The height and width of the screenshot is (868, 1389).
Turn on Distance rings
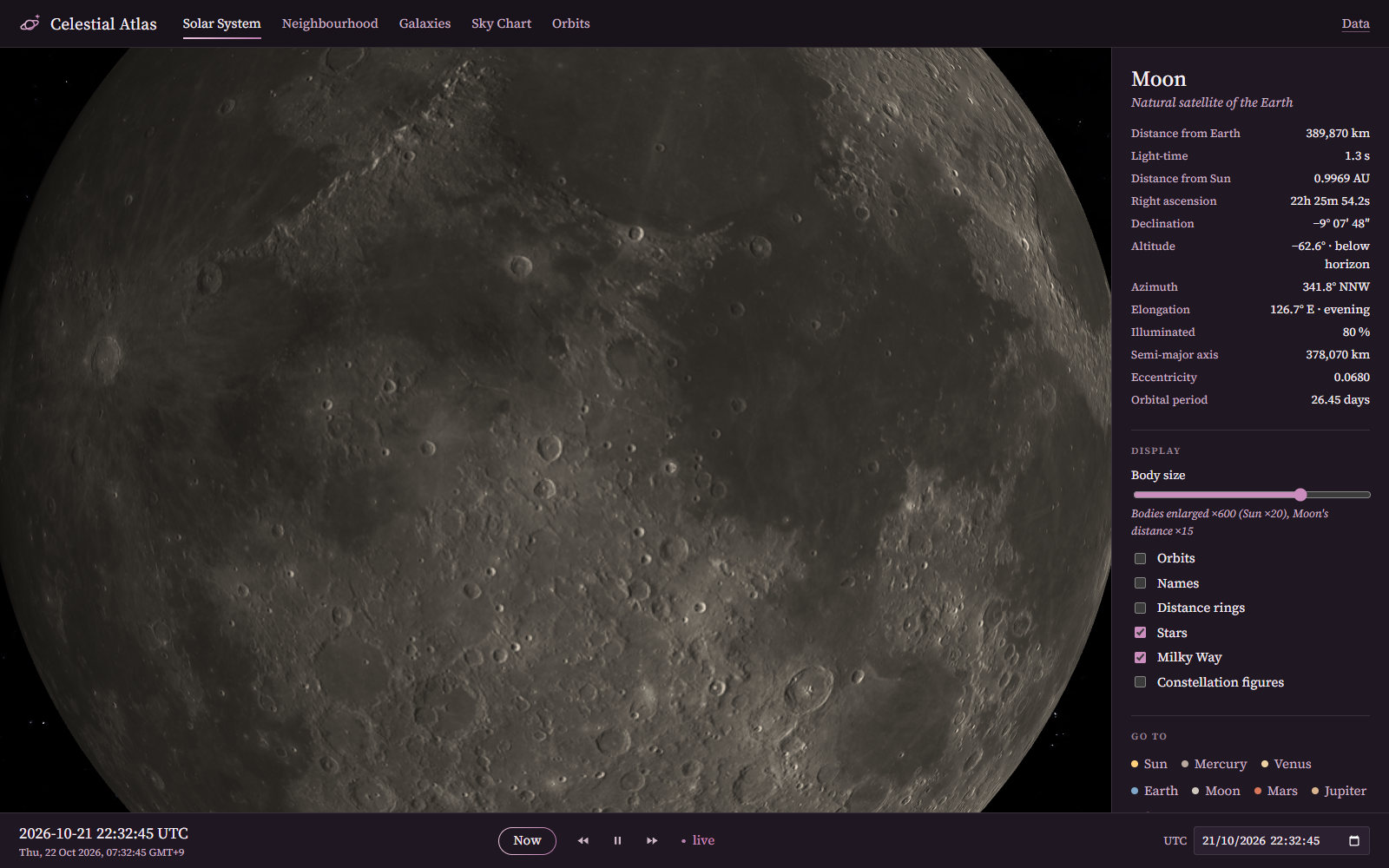(x=1141, y=608)
